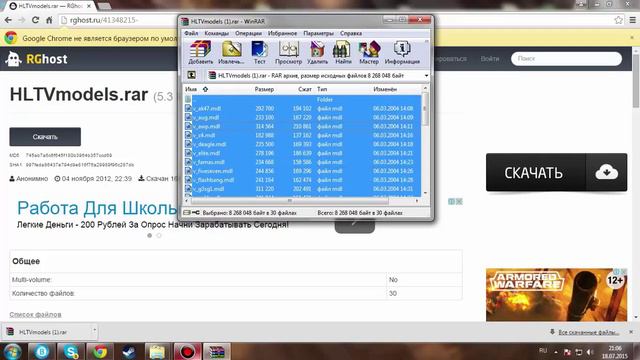Select file v_aug.mdl in the archive
This screenshot has width=640, height=360.
click(x=302, y=118)
